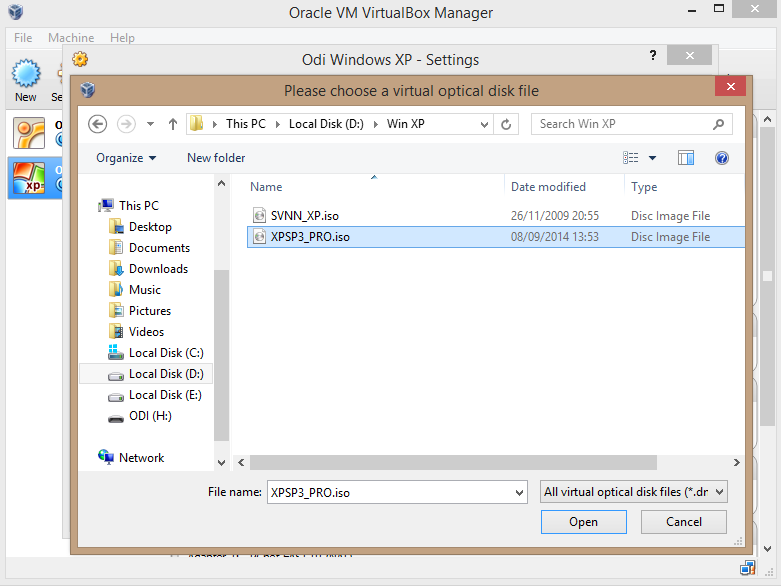The image size is (781, 587).
Task: Open the Organize menu
Action: click(x=126, y=158)
